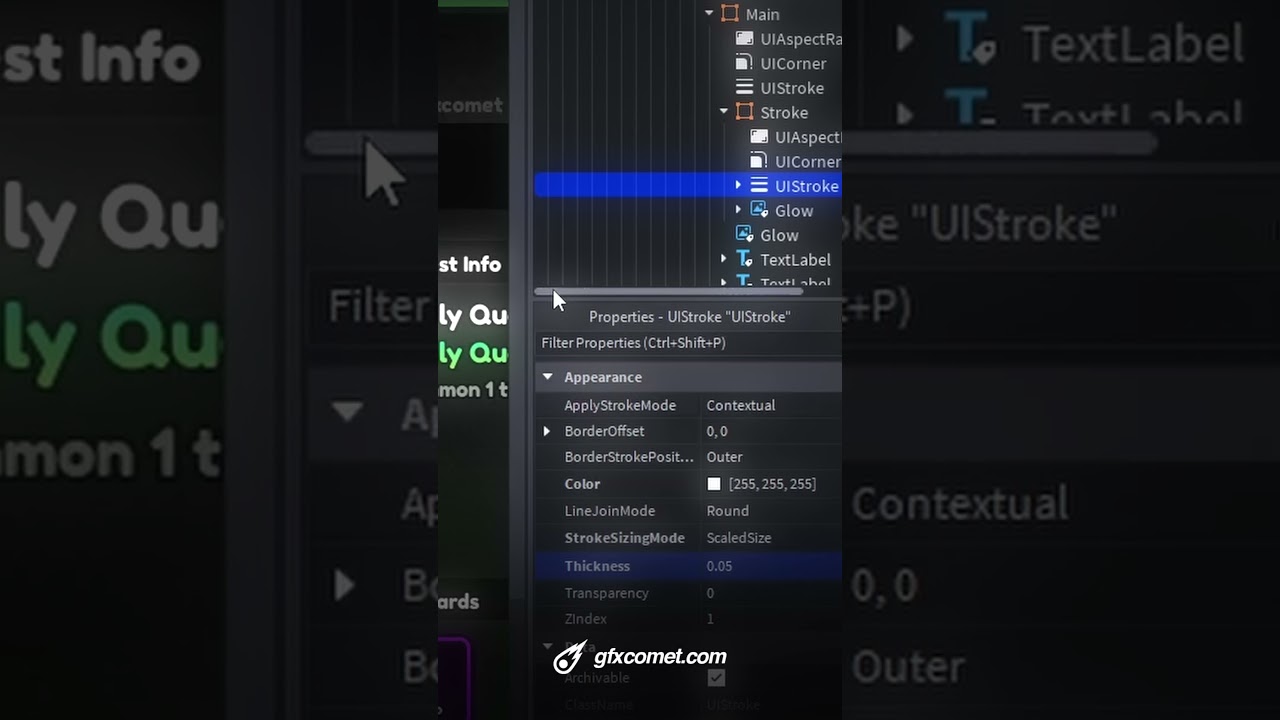Image resolution: width=1280 pixels, height=720 pixels.
Task: Click the Glow image icon under Stroke
Action: pos(759,210)
